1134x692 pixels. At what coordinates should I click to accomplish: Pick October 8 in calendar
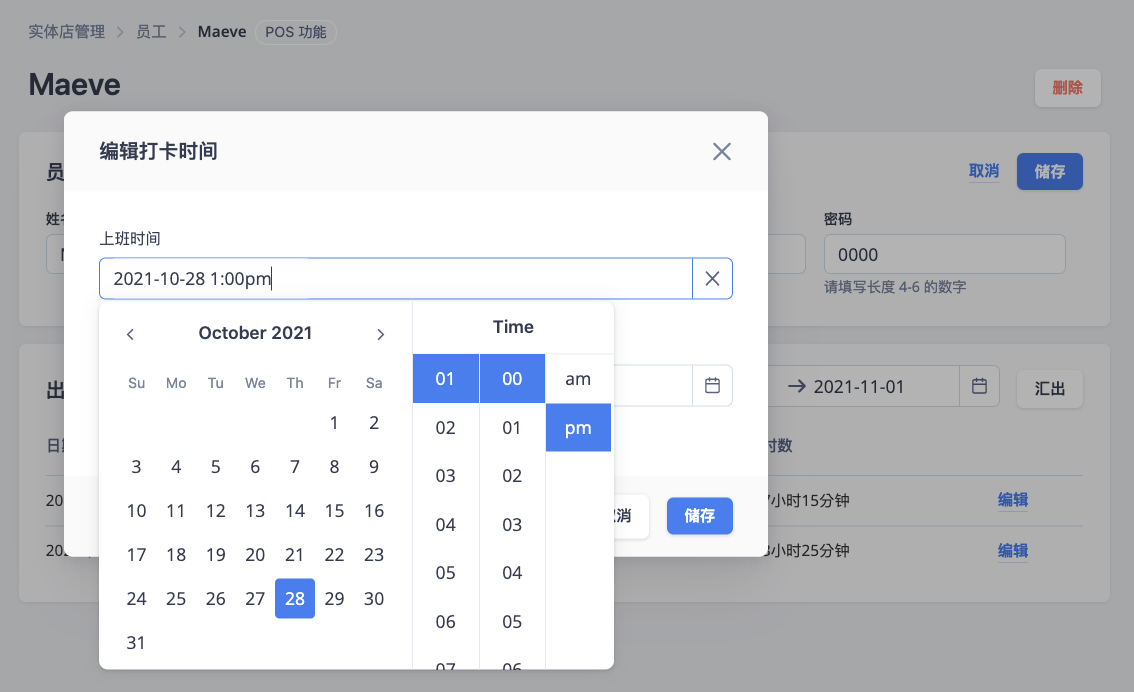(334, 466)
